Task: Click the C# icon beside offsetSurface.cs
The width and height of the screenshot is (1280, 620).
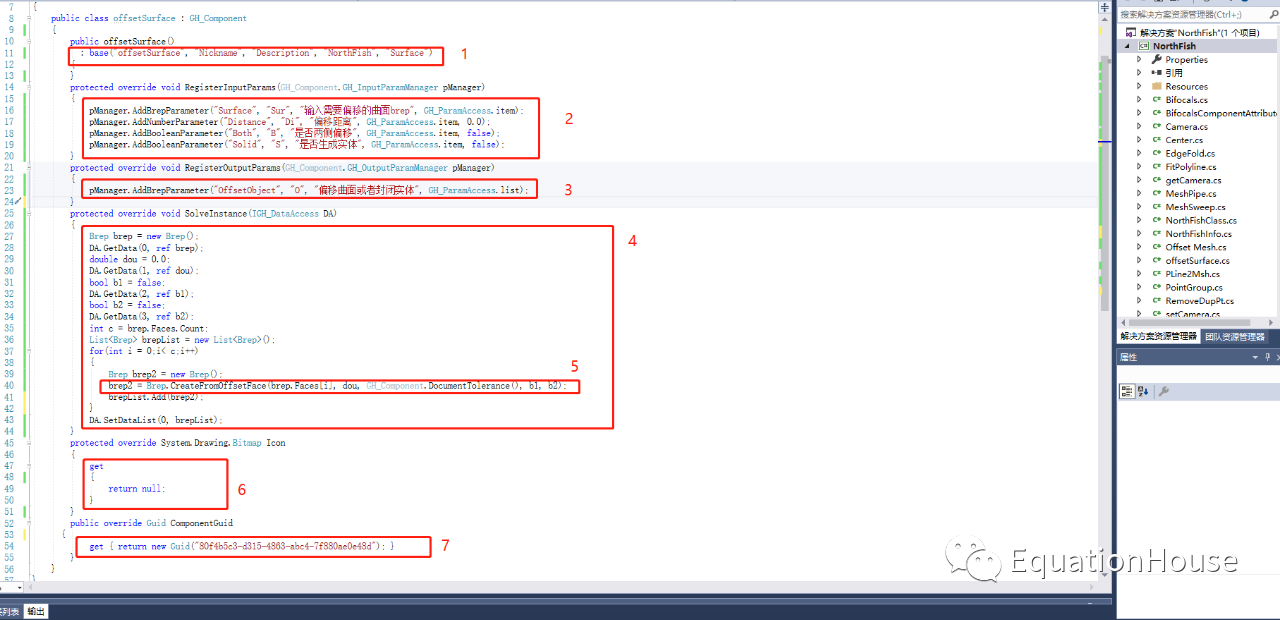Action: coord(1156,260)
